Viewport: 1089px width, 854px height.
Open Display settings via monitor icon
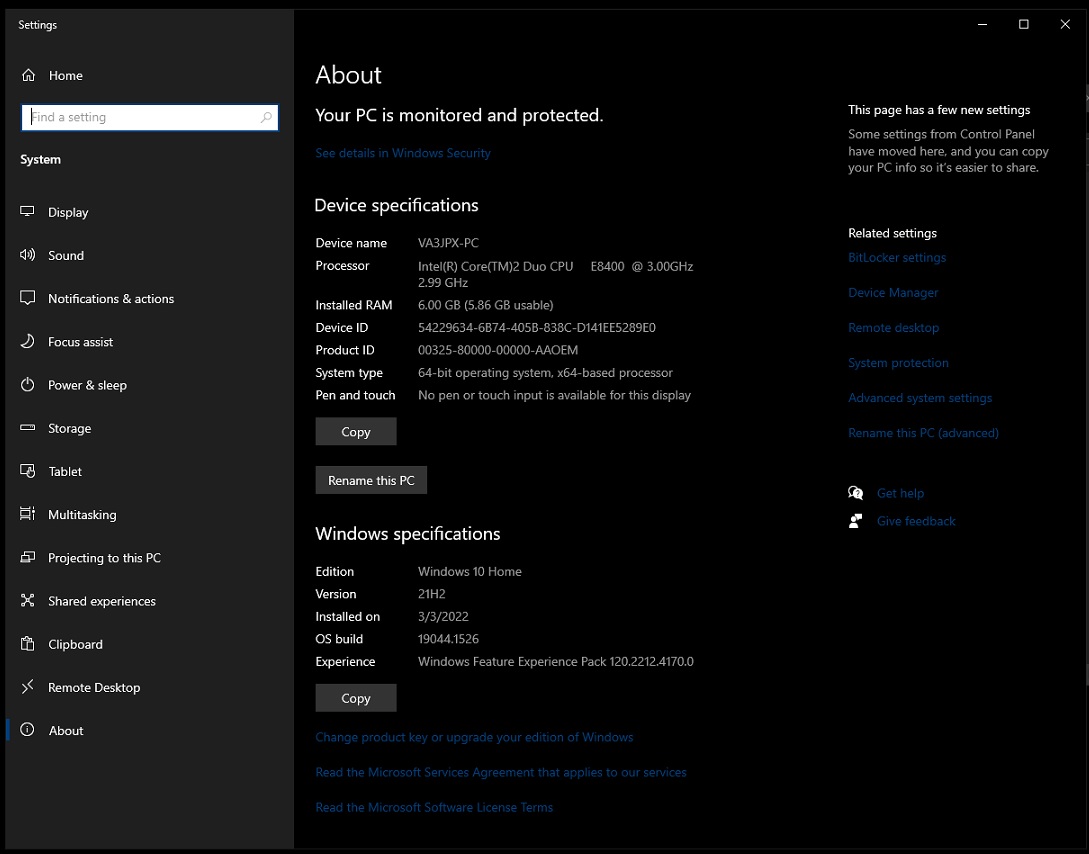coord(28,212)
